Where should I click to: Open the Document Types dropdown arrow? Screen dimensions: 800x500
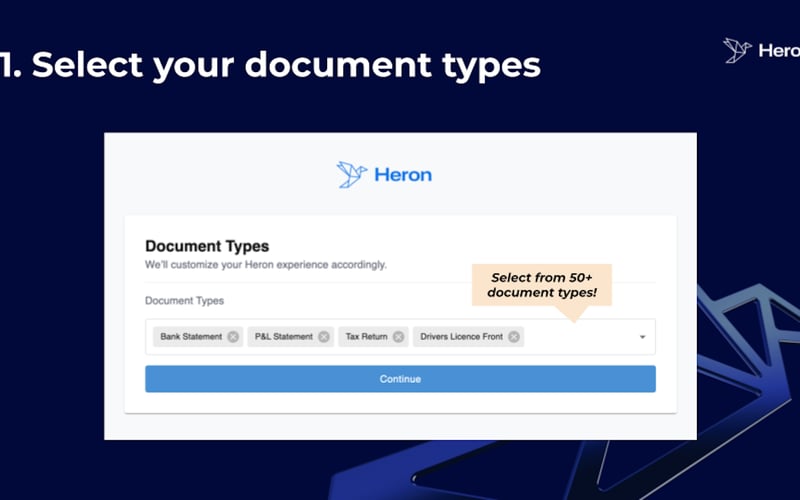click(x=642, y=337)
